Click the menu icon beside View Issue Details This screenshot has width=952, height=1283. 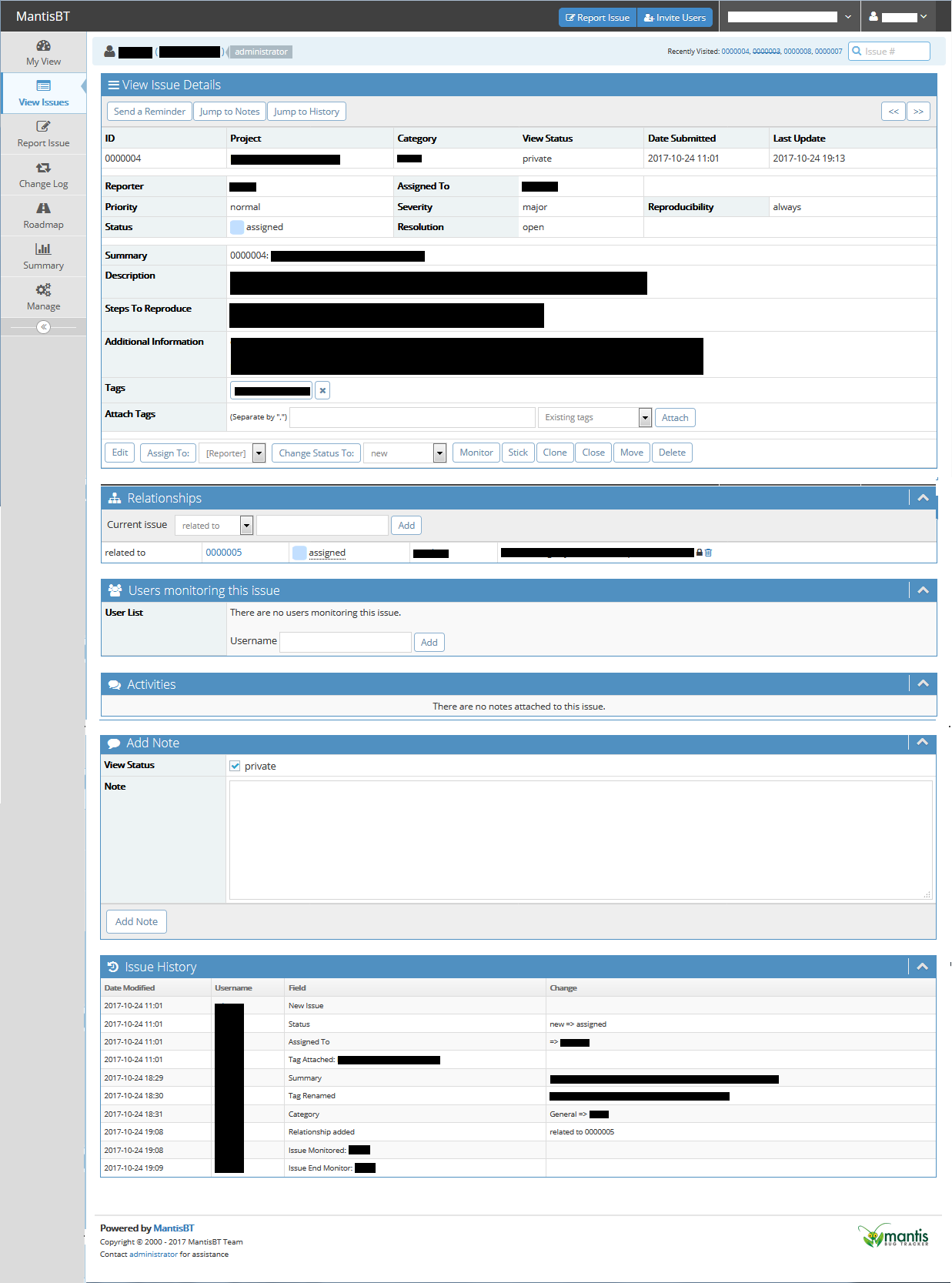[x=113, y=85]
